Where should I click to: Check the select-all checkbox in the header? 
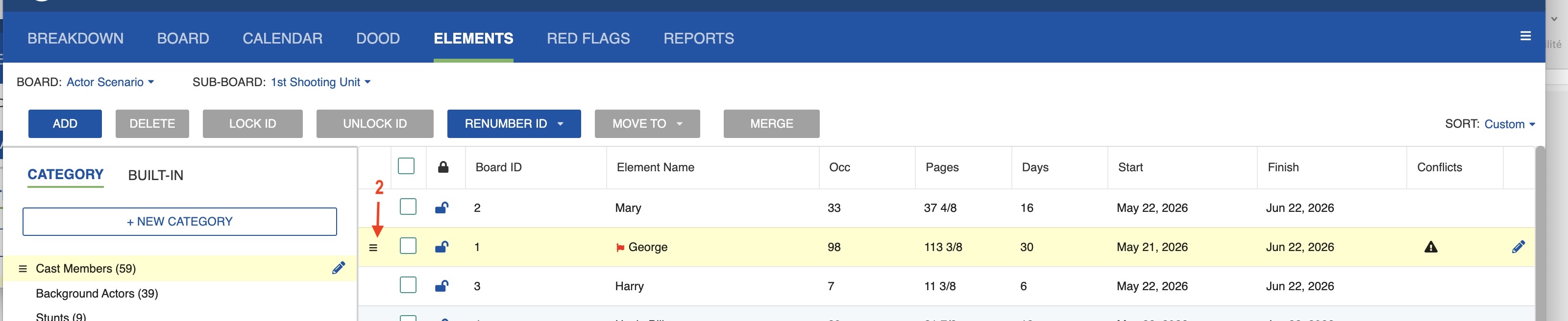click(406, 166)
